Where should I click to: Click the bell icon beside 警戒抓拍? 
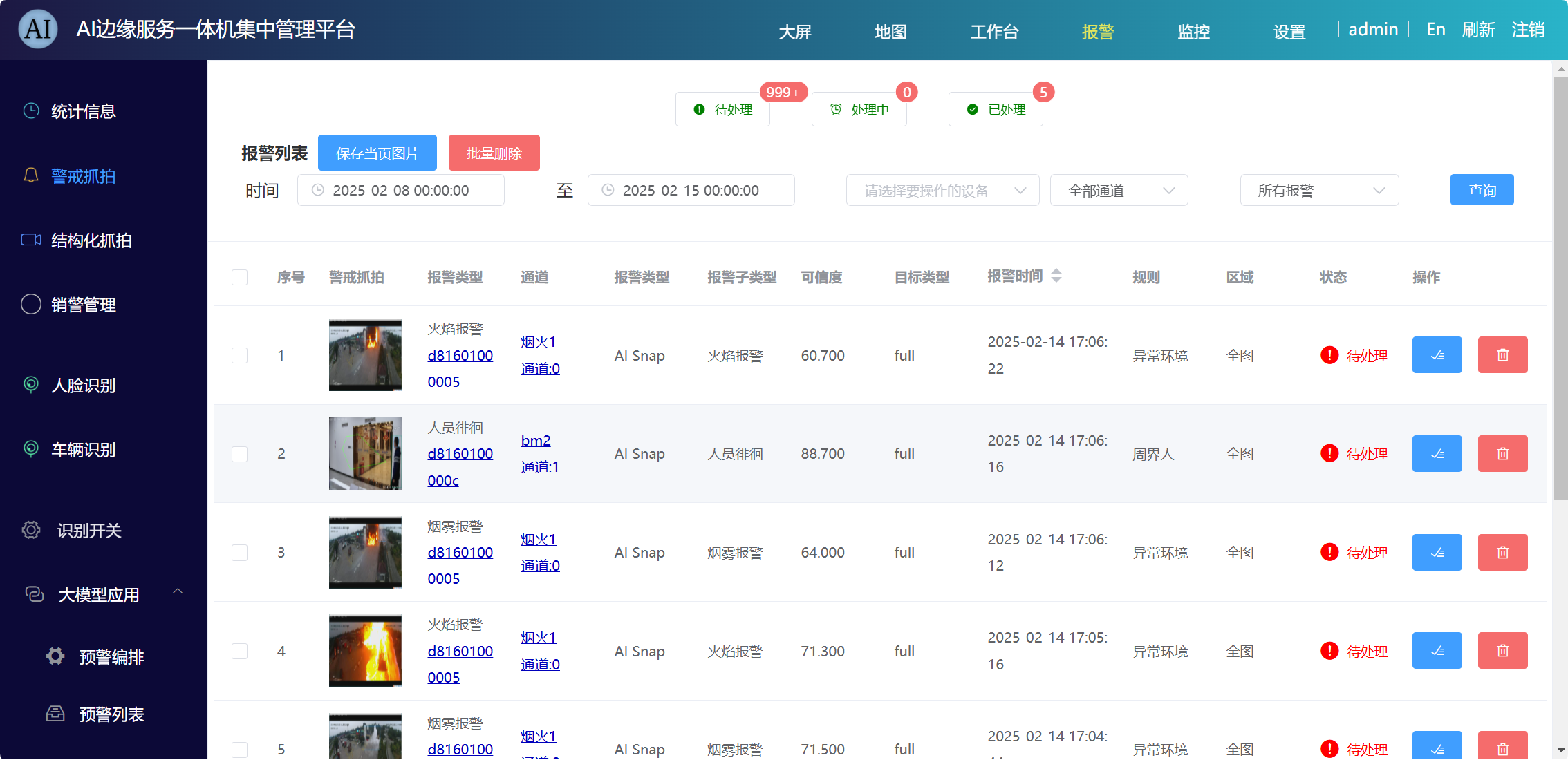pos(31,175)
